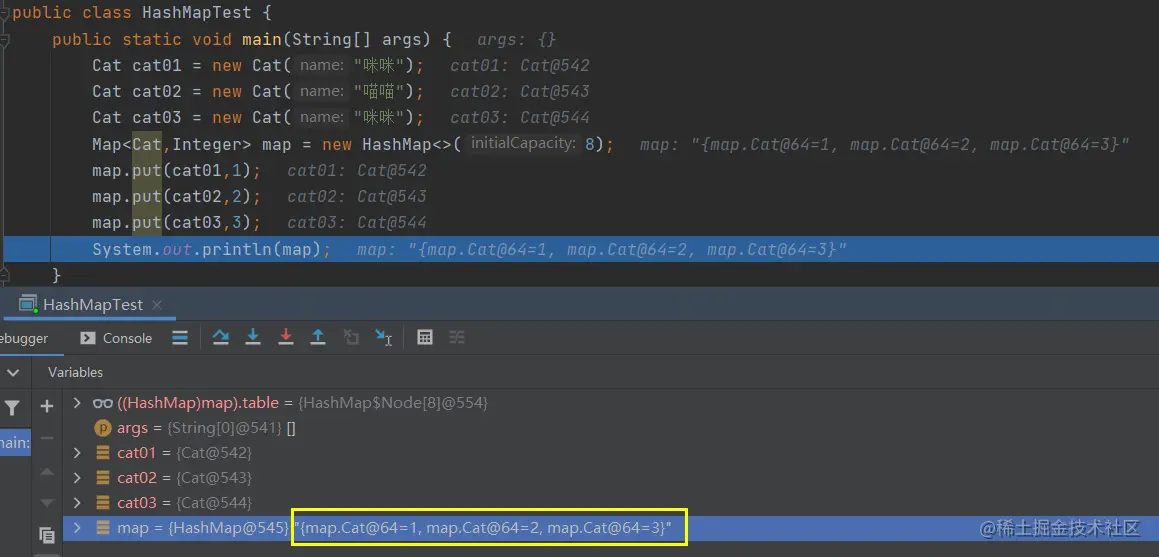Image resolution: width=1159 pixels, height=557 pixels.
Task: Click the cat03 declaration line
Action: click(258, 117)
